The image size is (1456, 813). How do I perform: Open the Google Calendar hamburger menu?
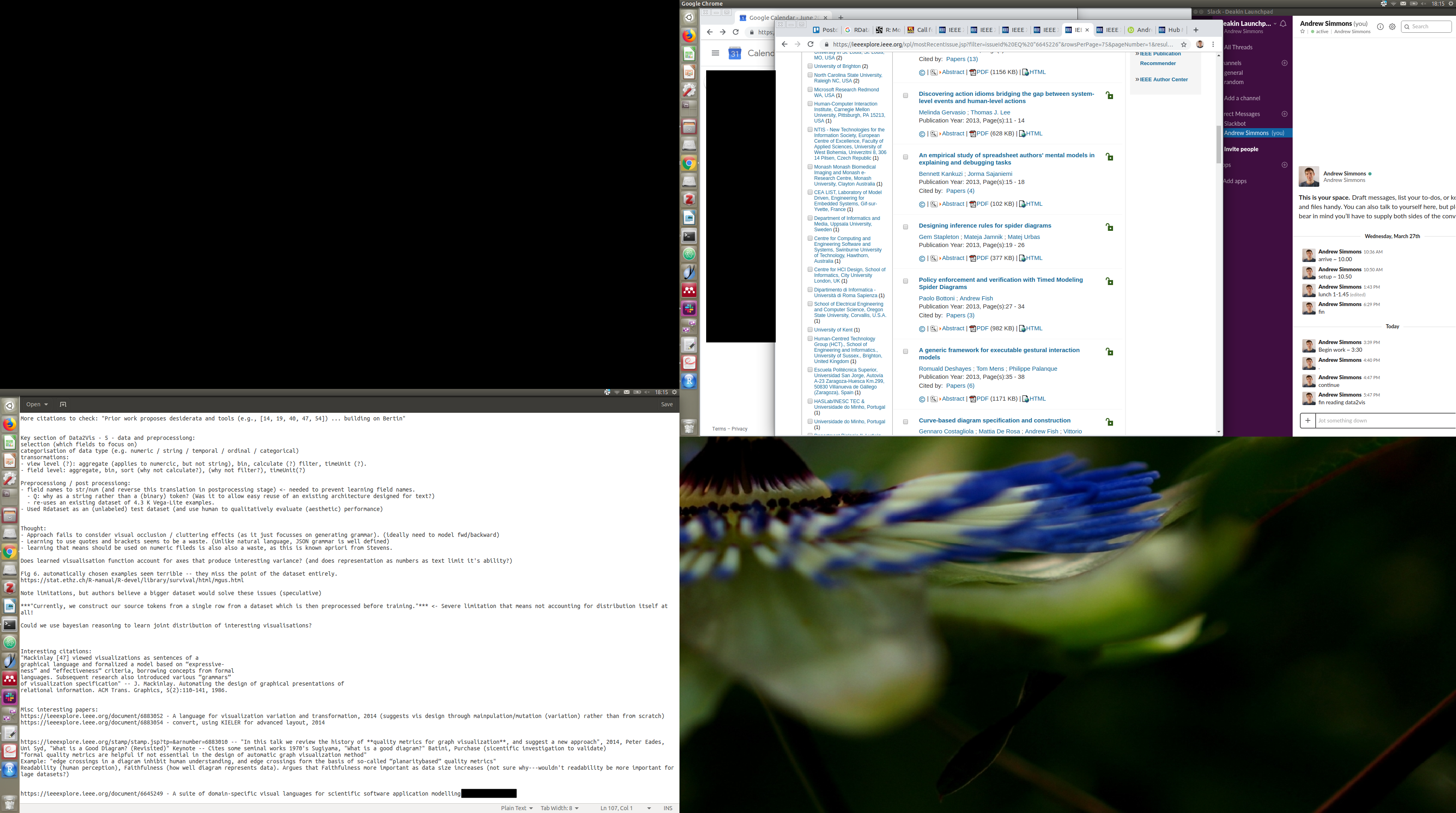click(715, 53)
